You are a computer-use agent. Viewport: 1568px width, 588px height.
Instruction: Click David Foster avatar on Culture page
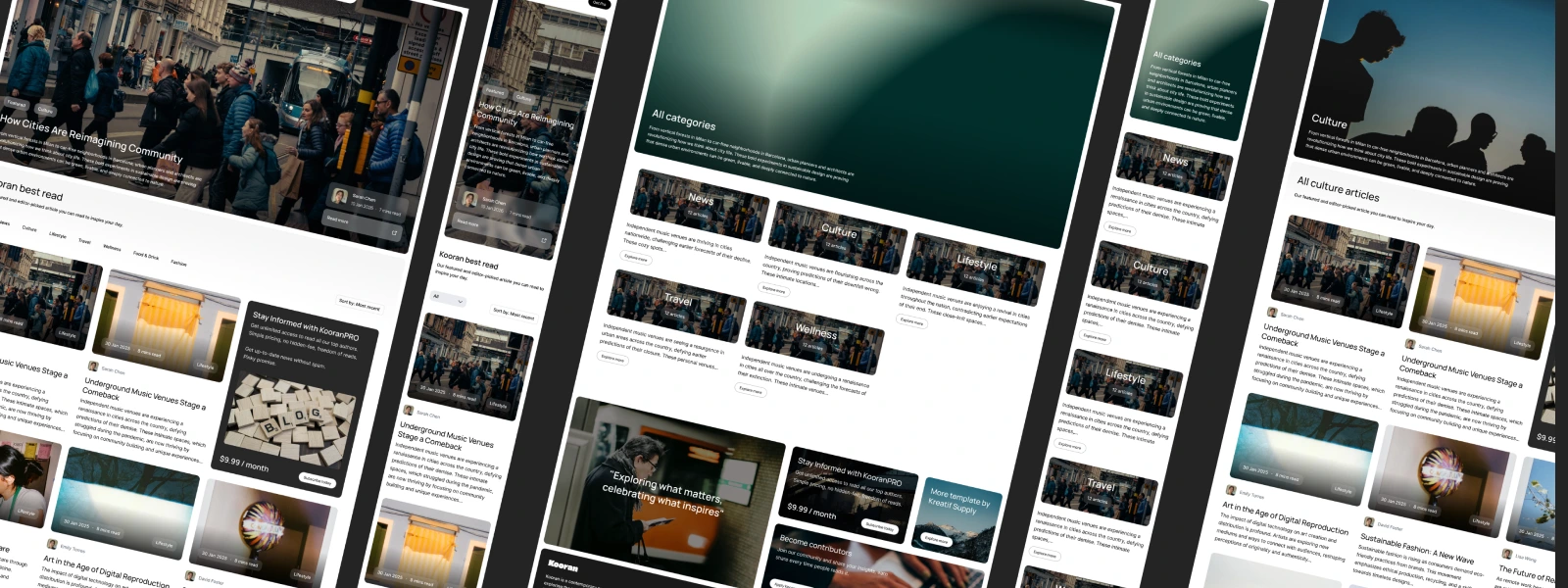pyautogui.click(x=1369, y=522)
